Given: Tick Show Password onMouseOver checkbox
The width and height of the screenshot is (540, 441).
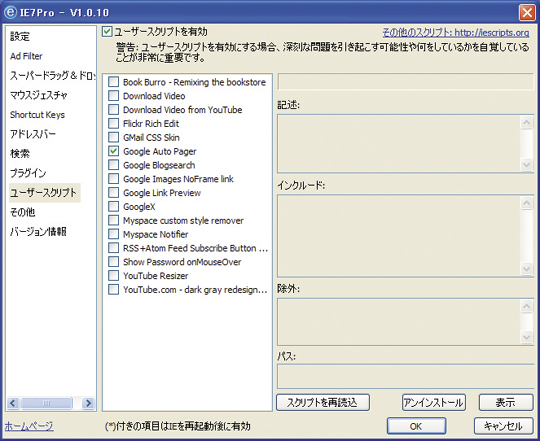Looking at the screenshot, I should pos(113,262).
